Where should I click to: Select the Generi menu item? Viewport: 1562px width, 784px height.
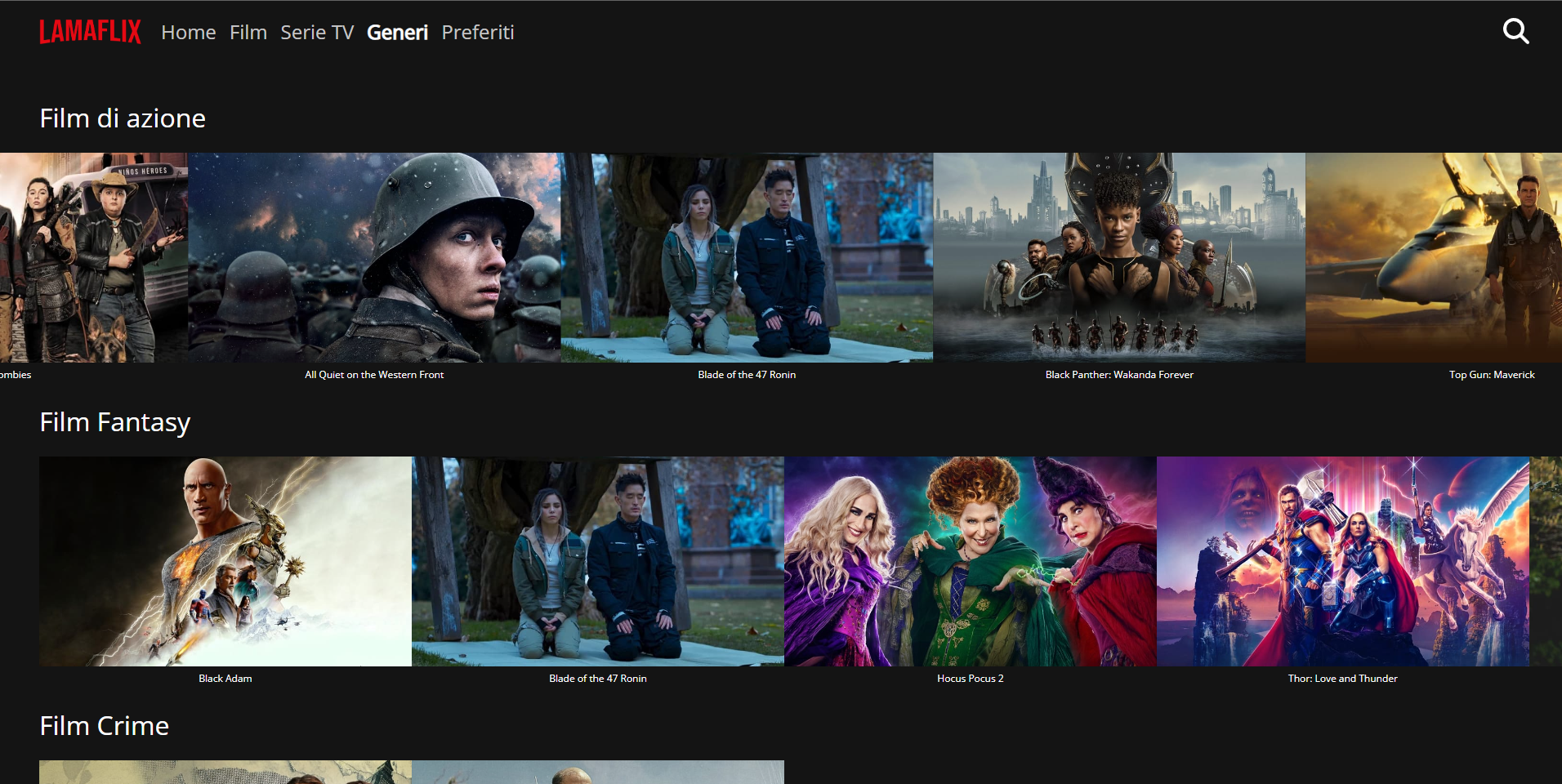[x=397, y=32]
